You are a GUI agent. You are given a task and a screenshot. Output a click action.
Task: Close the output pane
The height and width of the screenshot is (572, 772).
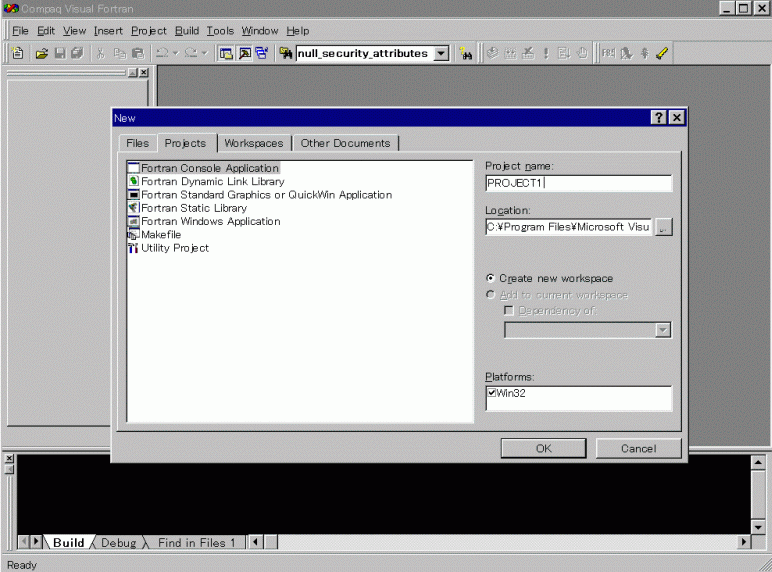9,458
